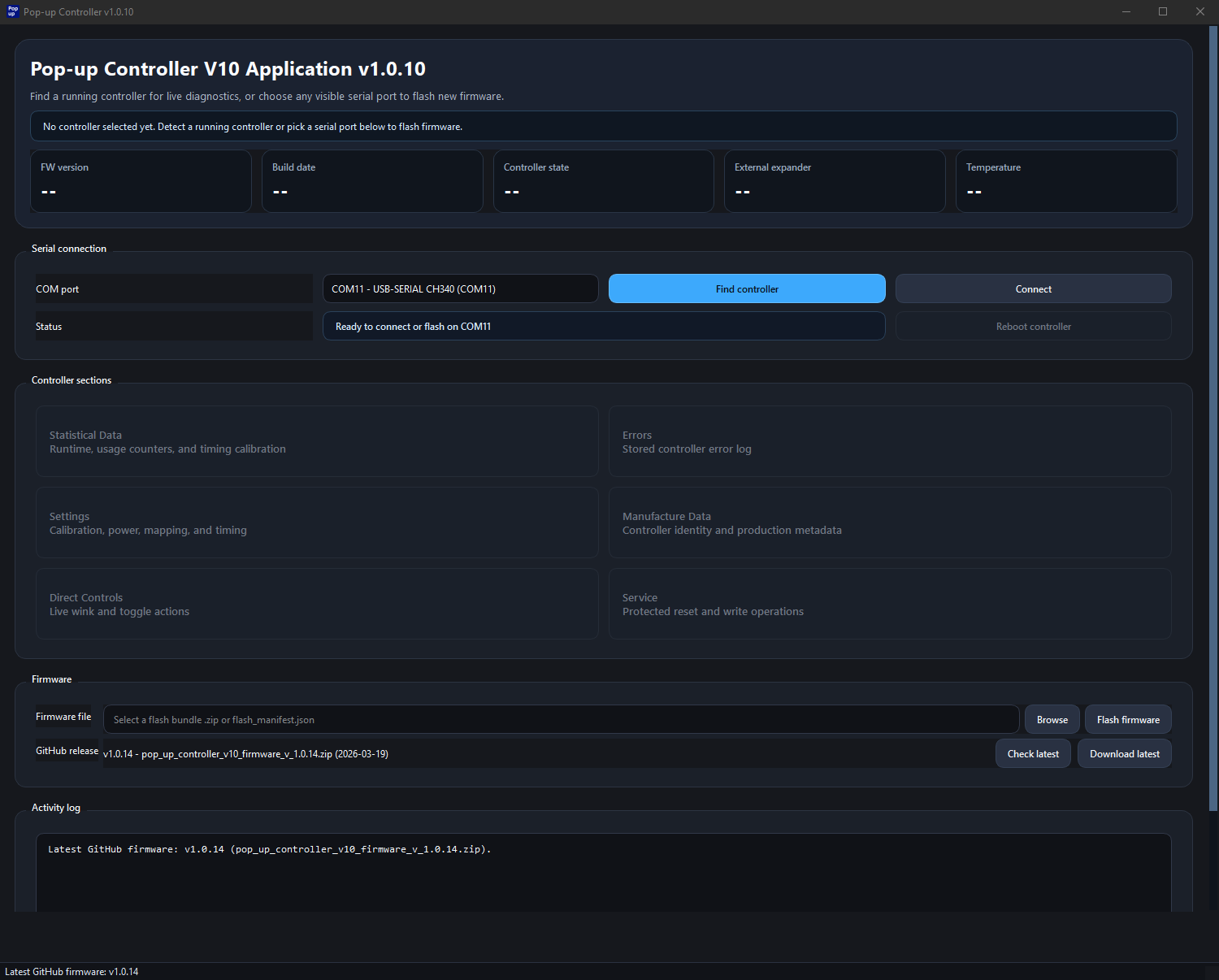
Task: Open the Statistical Data section
Action: click(x=316, y=441)
